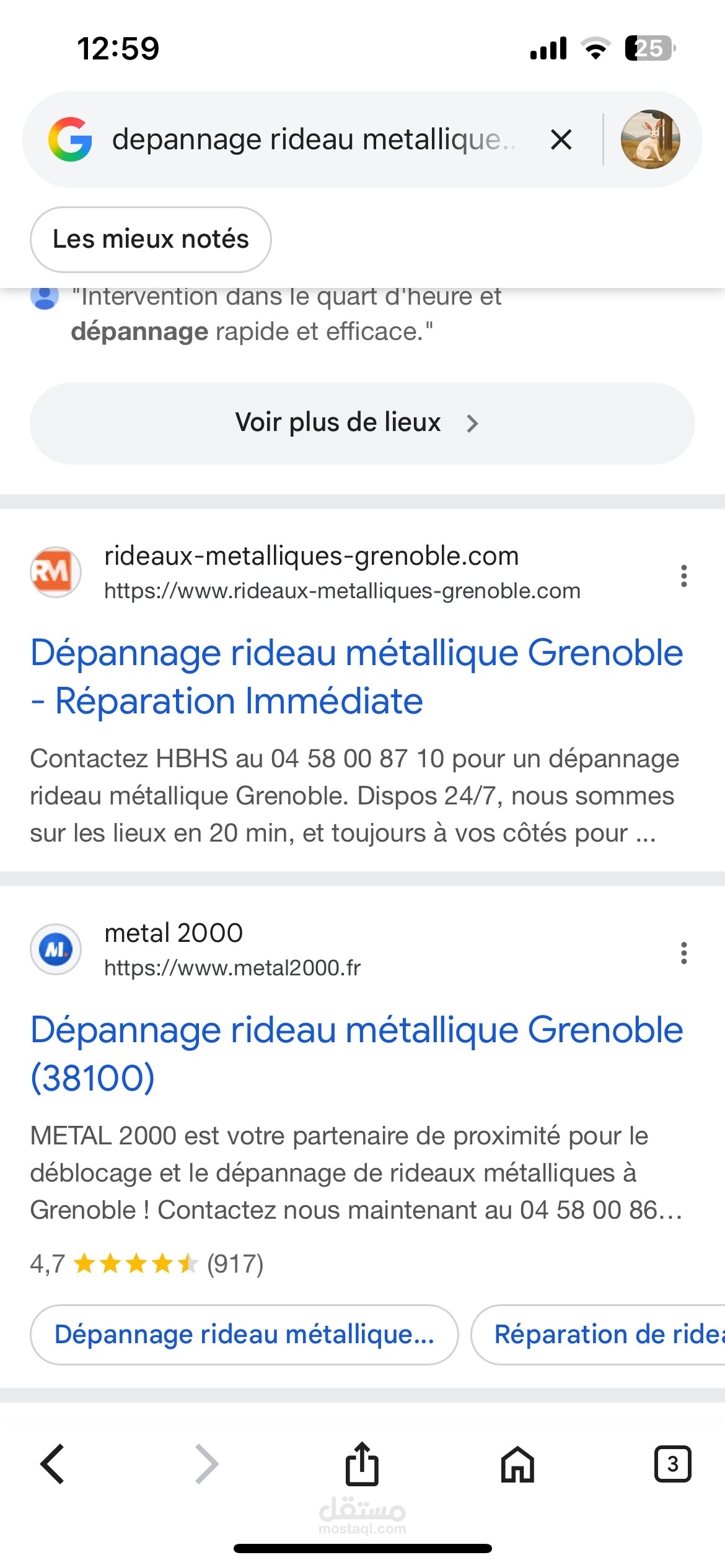Go to the home icon
The width and height of the screenshot is (725, 1568).
click(x=517, y=1464)
